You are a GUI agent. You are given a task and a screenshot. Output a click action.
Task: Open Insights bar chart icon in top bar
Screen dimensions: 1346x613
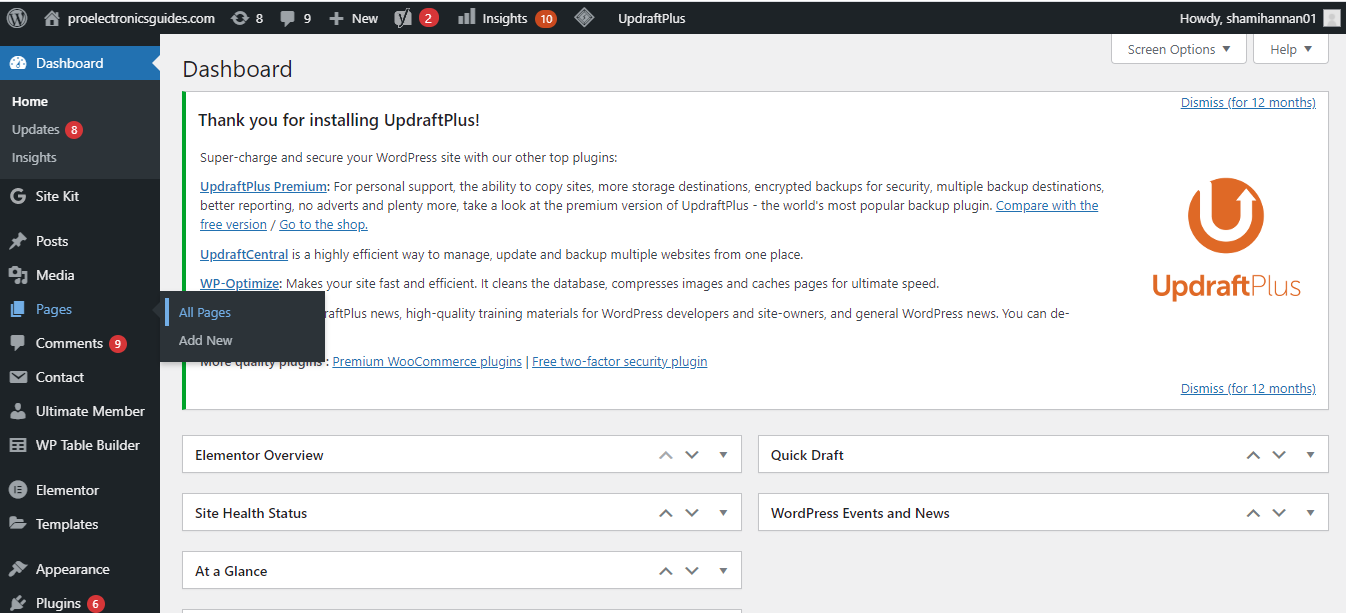[x=466, y=18]
